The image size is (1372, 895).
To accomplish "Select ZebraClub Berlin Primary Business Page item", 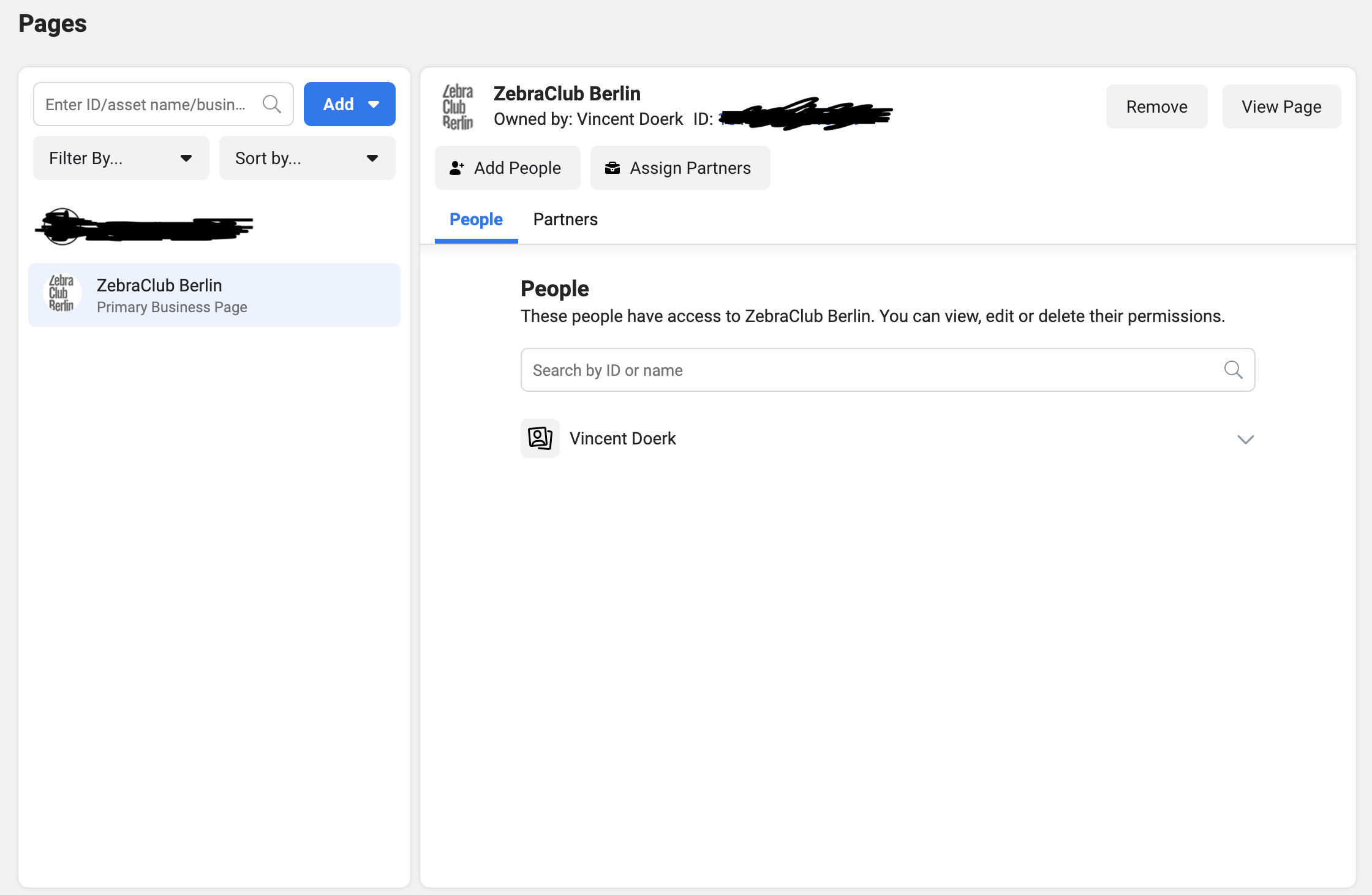I will pos(214,295).
